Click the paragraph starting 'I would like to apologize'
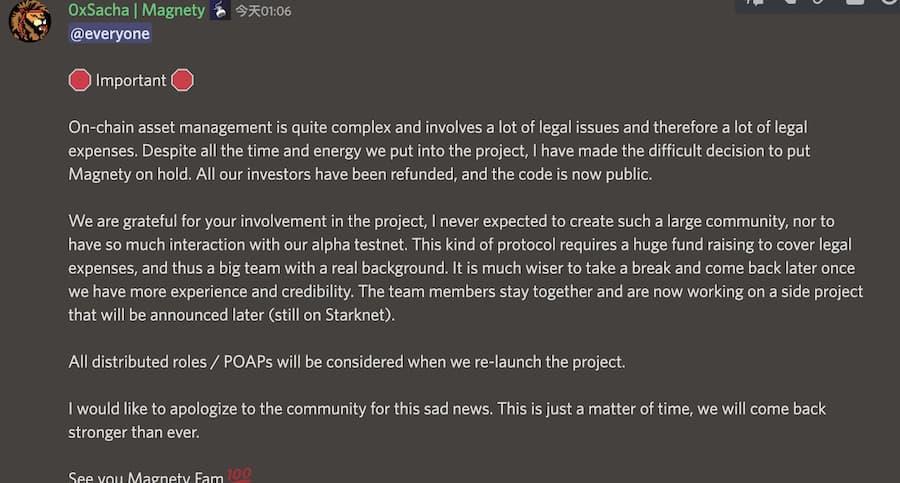This screenshot has width=900, height=483. (x=447, y=419)
